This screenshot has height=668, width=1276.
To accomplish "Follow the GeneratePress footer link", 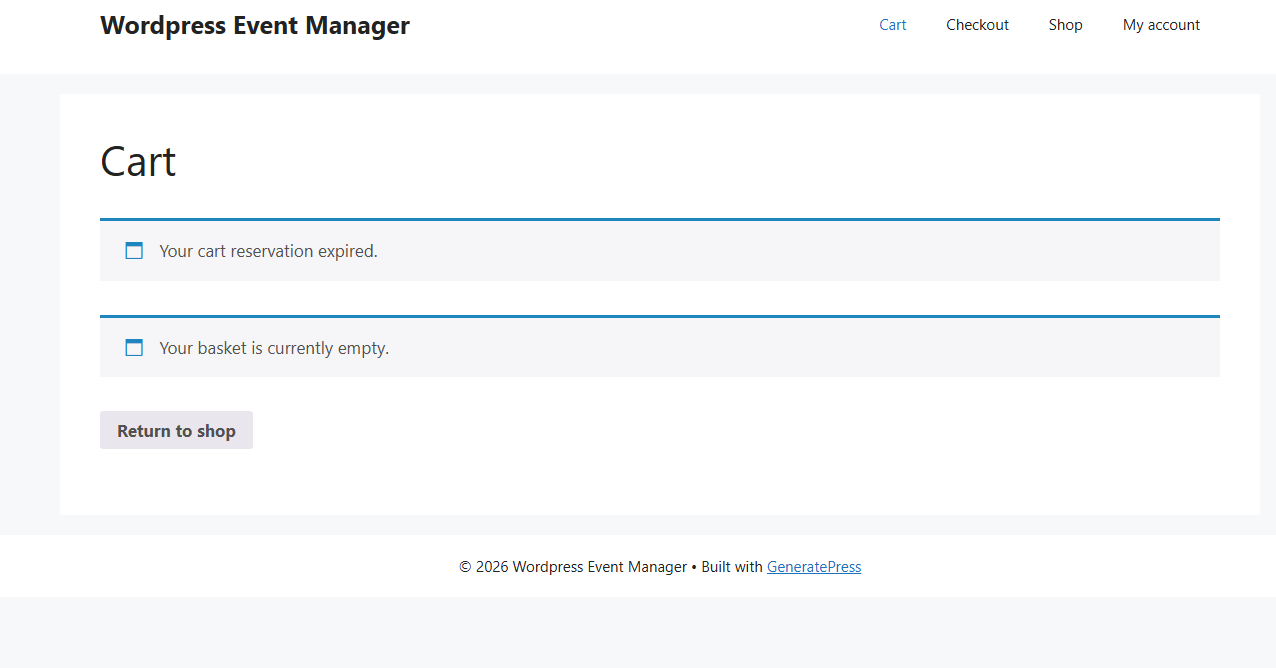I will tap(813, 567).
